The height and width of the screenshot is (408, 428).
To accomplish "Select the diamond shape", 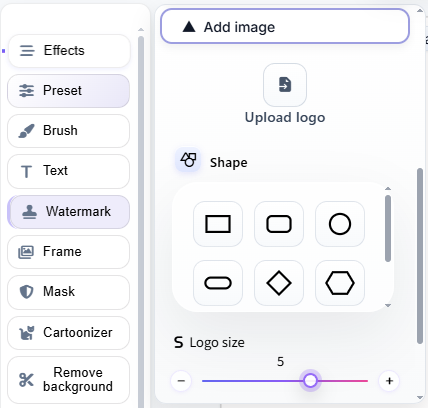I will click(x=279, y=283).
